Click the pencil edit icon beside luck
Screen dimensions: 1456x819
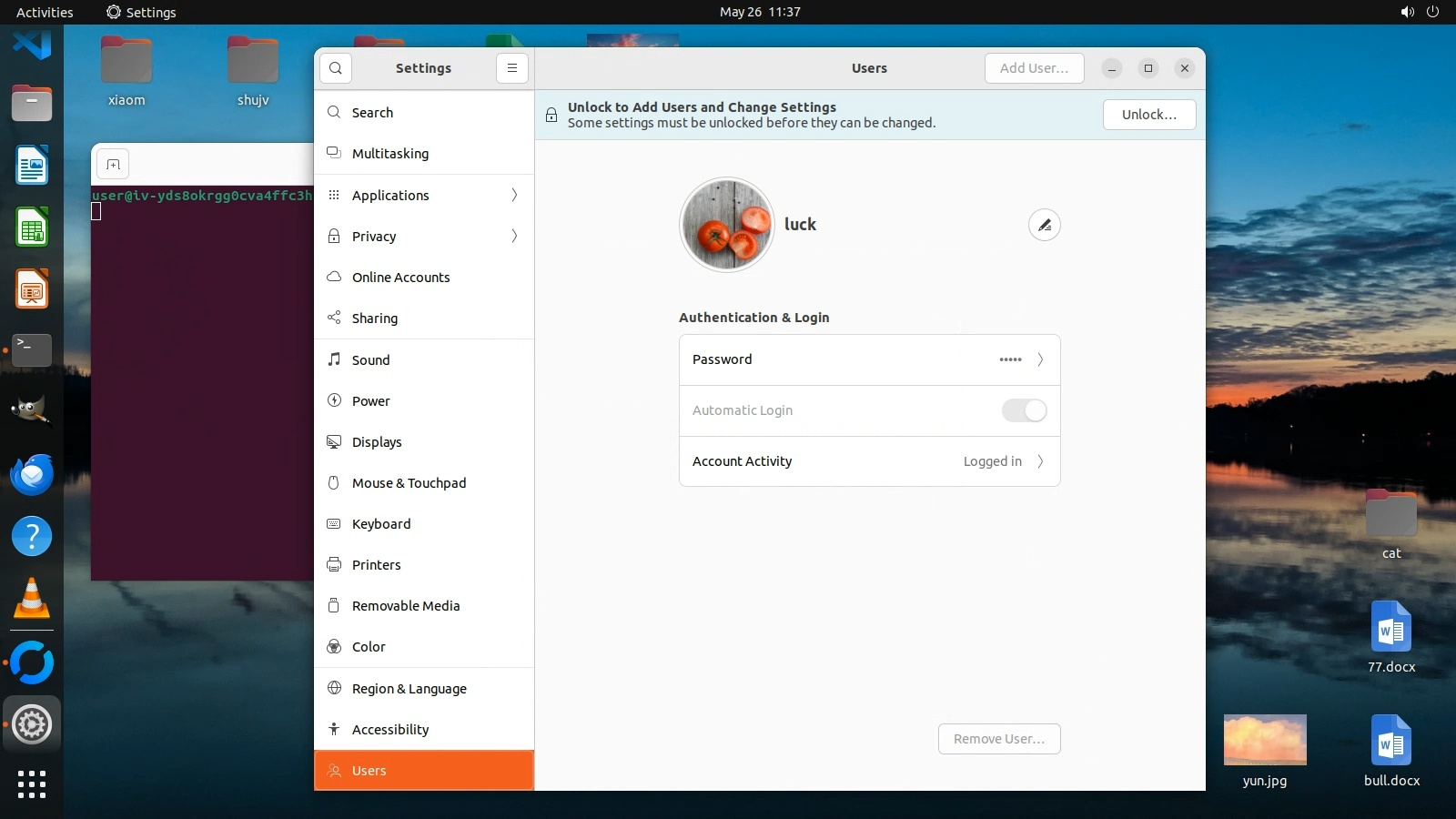(x=1044, y=225)
